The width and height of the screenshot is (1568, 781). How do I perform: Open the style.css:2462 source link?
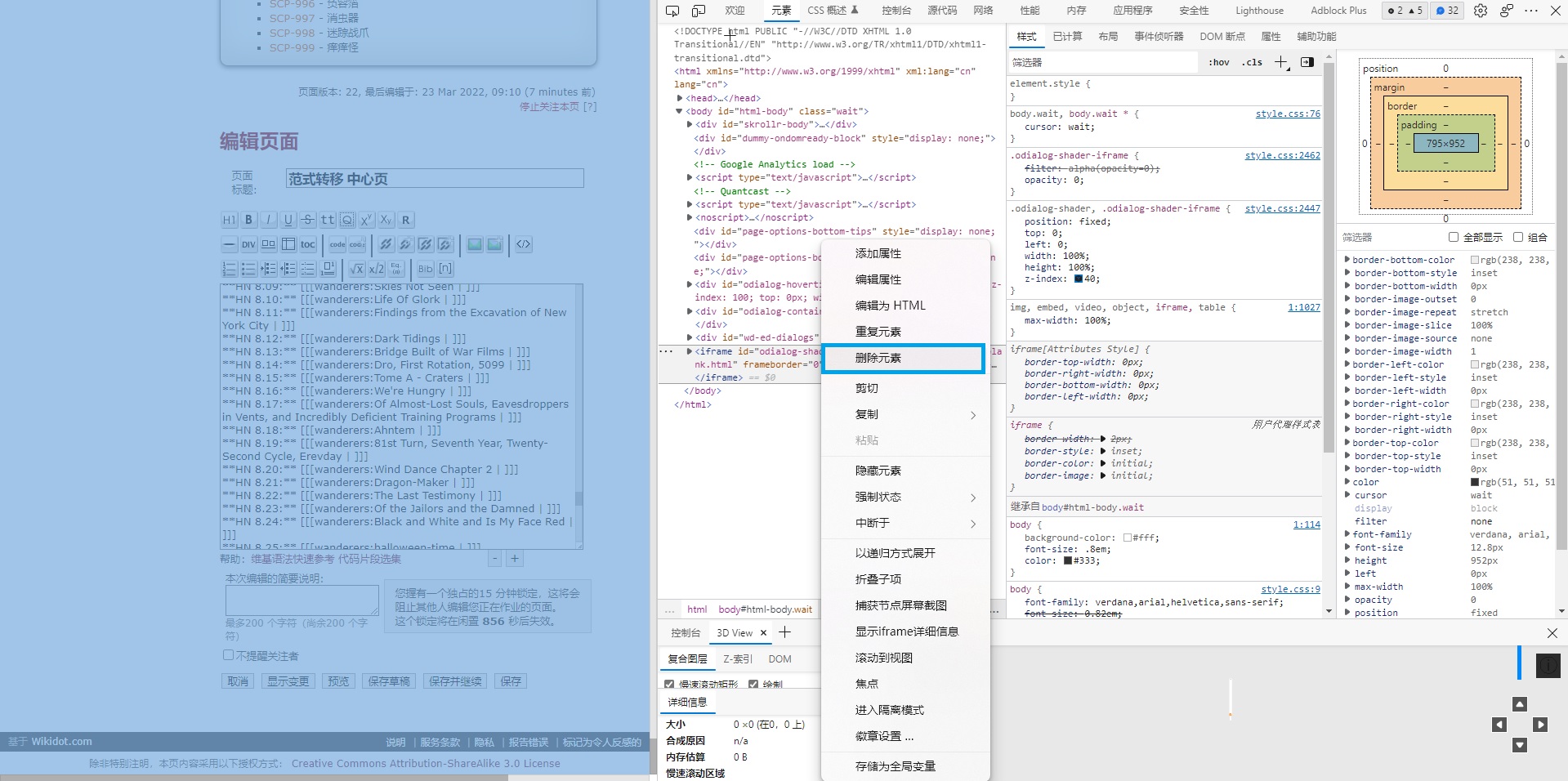click(x=1282, y=155)
